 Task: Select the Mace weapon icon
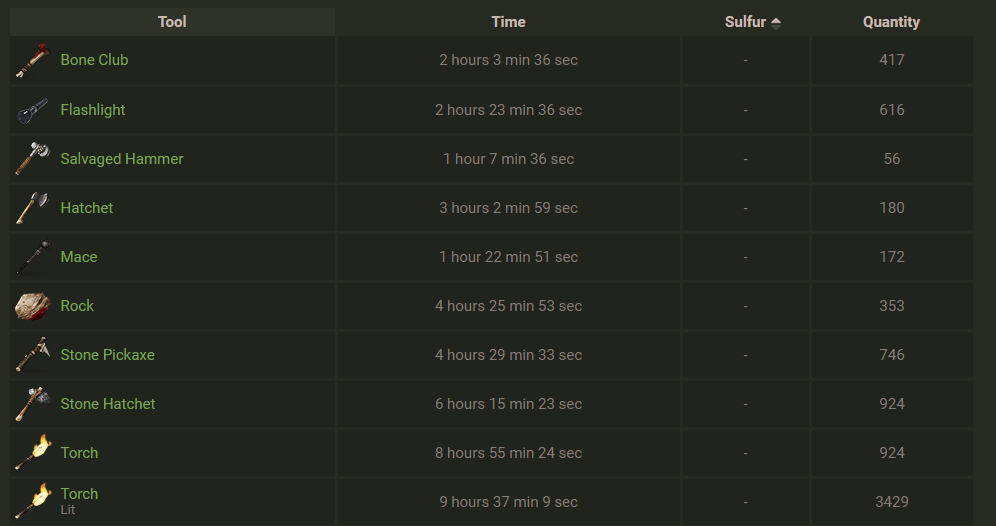click(x=32, y=257)
